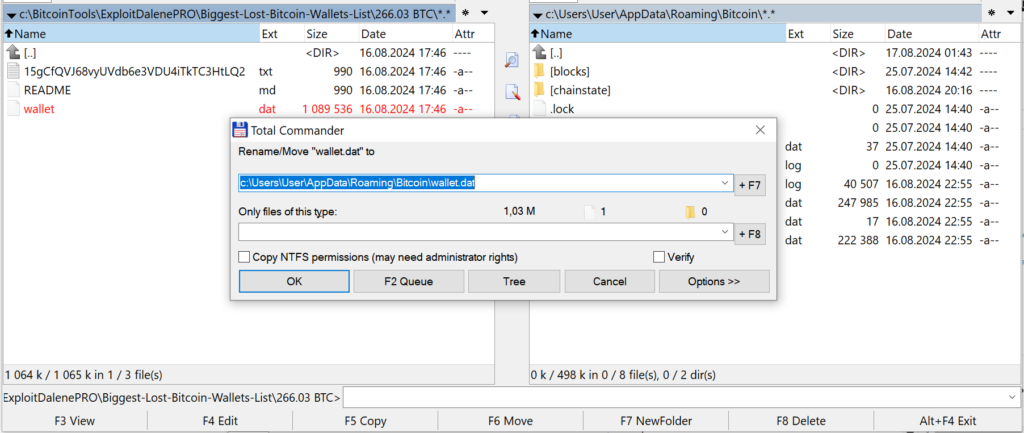Cancel the Rename/Move dialog

[x=610, y=281]
